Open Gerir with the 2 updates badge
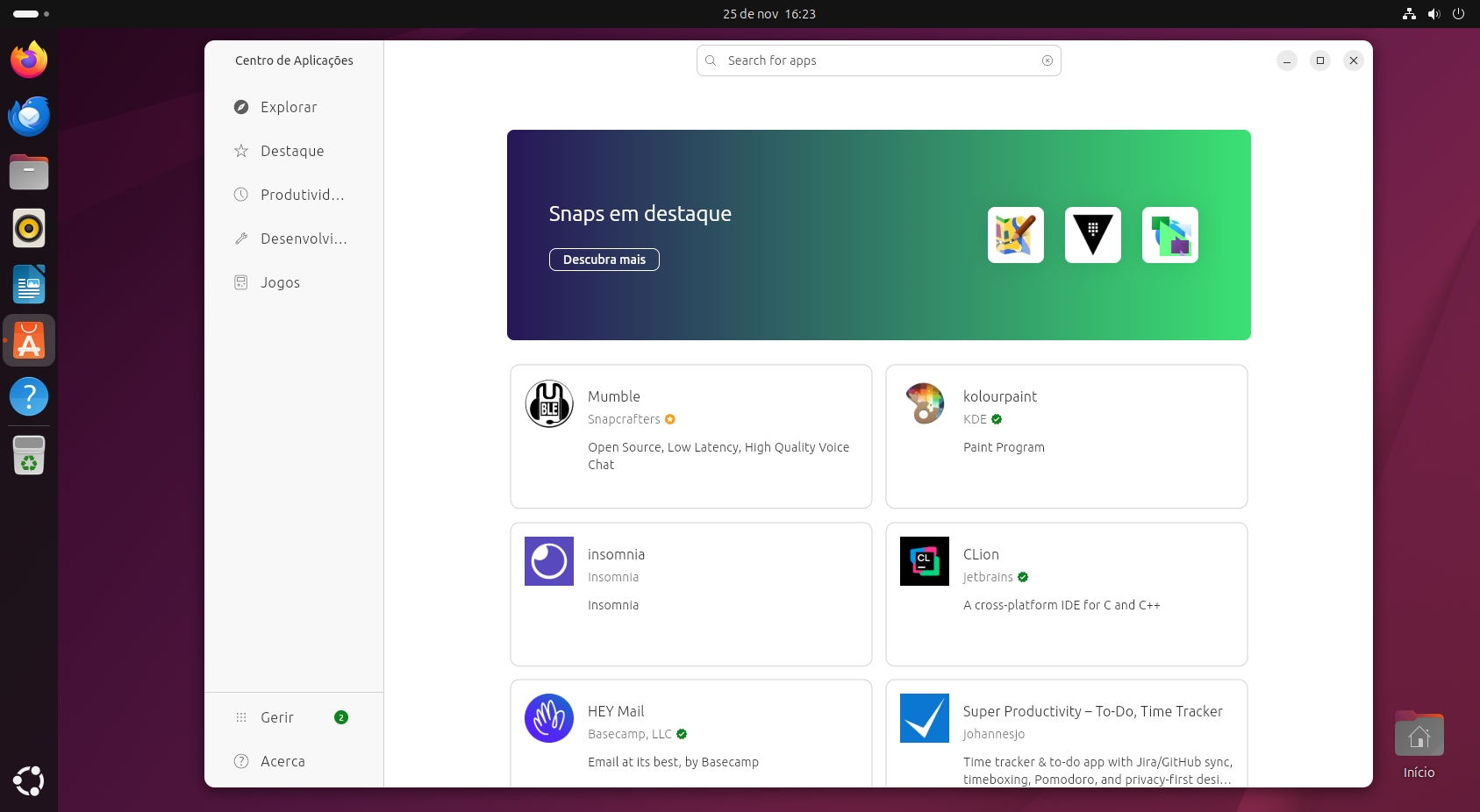 (276, 717)
